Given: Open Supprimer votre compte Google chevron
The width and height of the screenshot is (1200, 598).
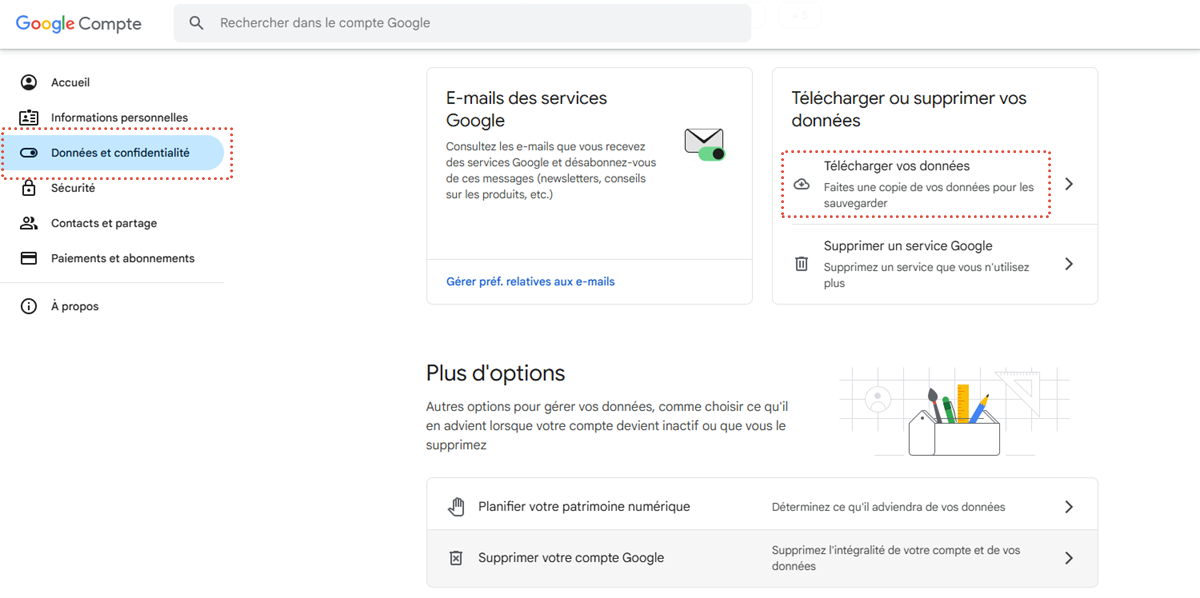Looking at the screenshot, I should (1069, 558).
